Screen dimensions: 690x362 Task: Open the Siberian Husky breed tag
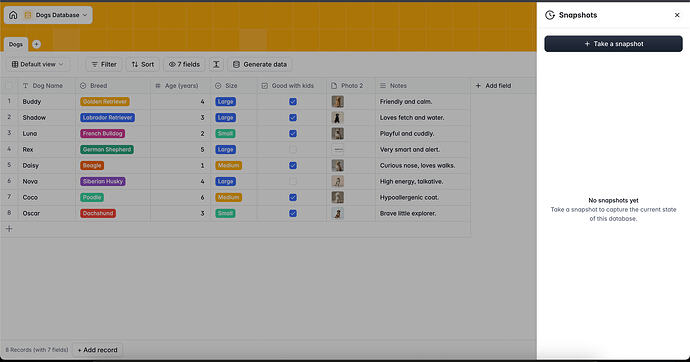103,181
